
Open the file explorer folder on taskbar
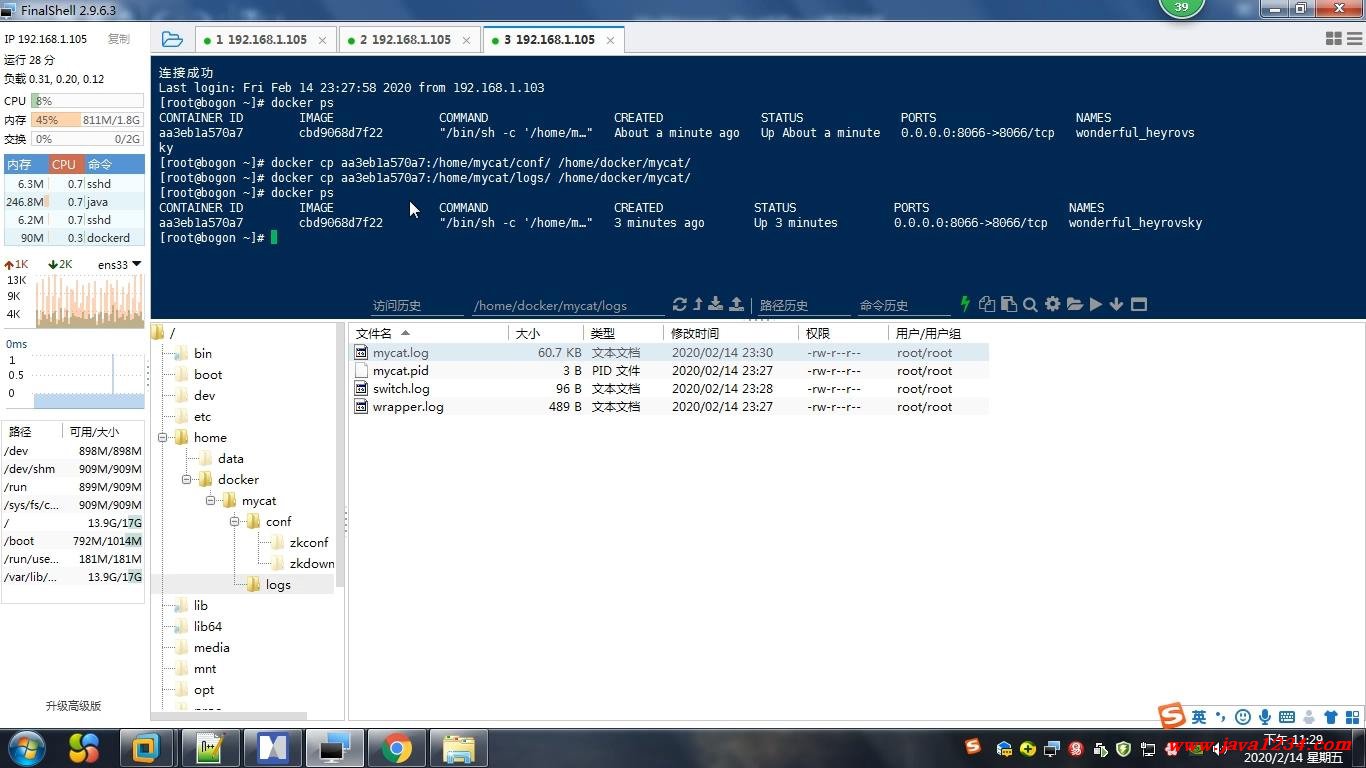click(459, 748)
